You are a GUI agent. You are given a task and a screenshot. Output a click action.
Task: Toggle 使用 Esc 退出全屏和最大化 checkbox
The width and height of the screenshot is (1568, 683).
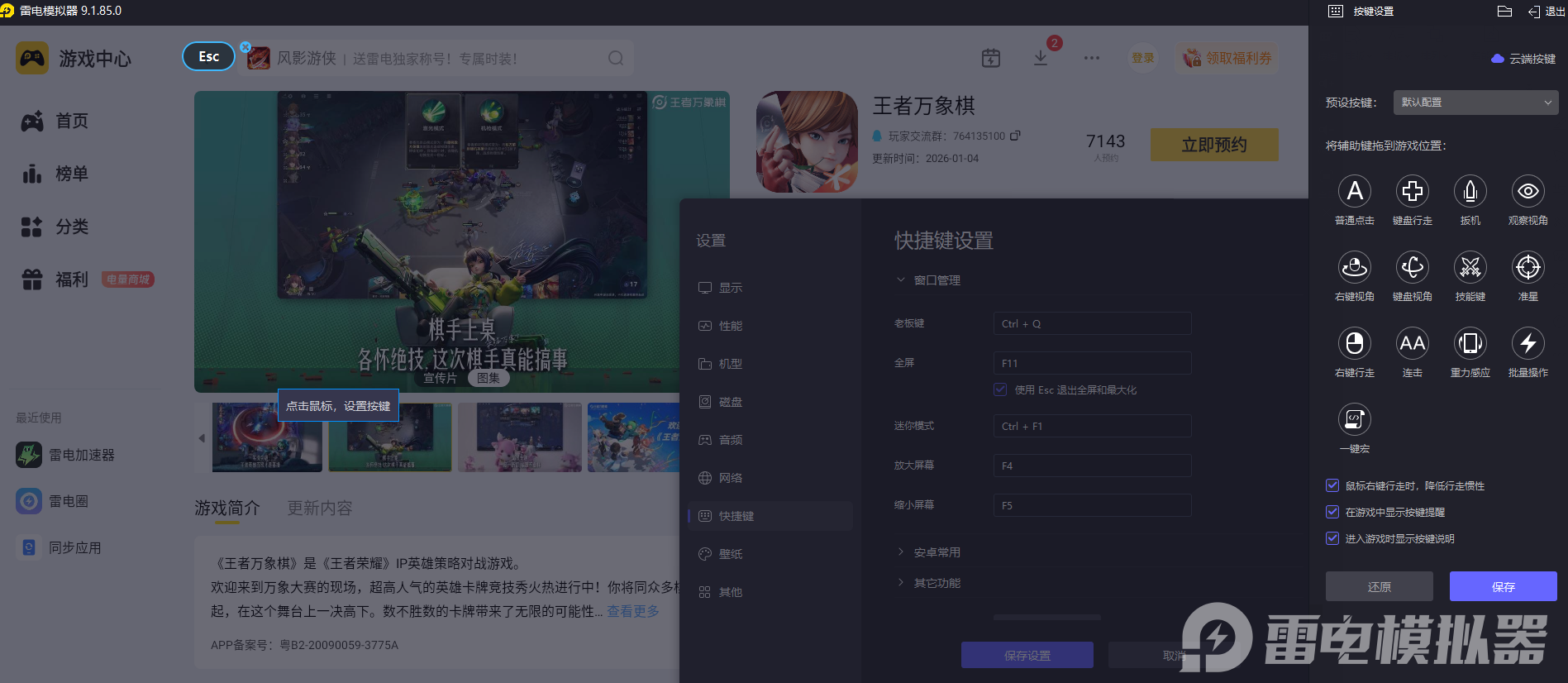[x=1000, y=389]
